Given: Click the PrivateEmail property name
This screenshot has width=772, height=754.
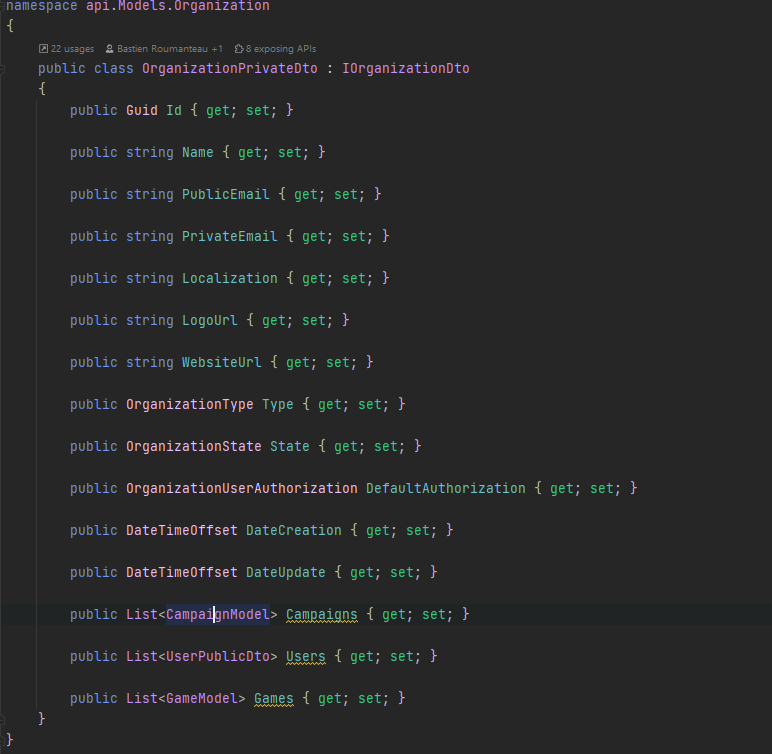Looking at the screenshot, I should coord(230,236).
